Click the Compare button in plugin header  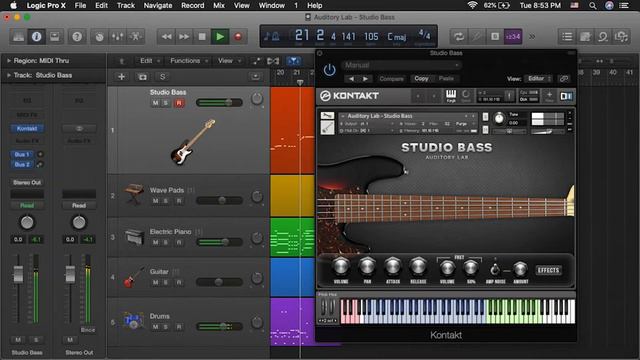(x=391, y=79)
